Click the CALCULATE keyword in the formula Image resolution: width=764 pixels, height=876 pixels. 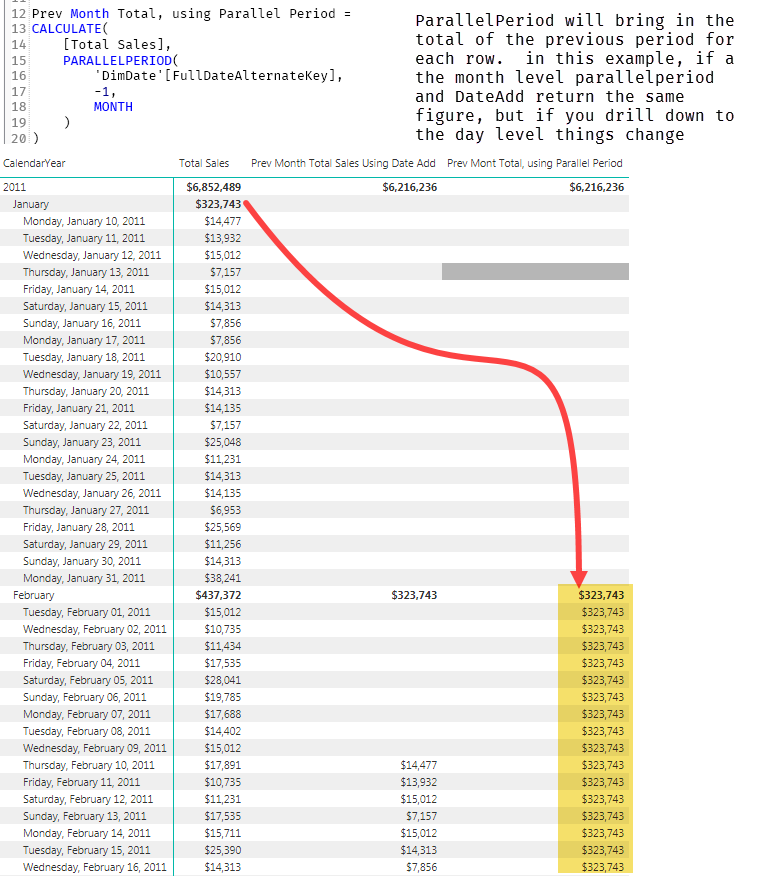[x=66, y=28]
